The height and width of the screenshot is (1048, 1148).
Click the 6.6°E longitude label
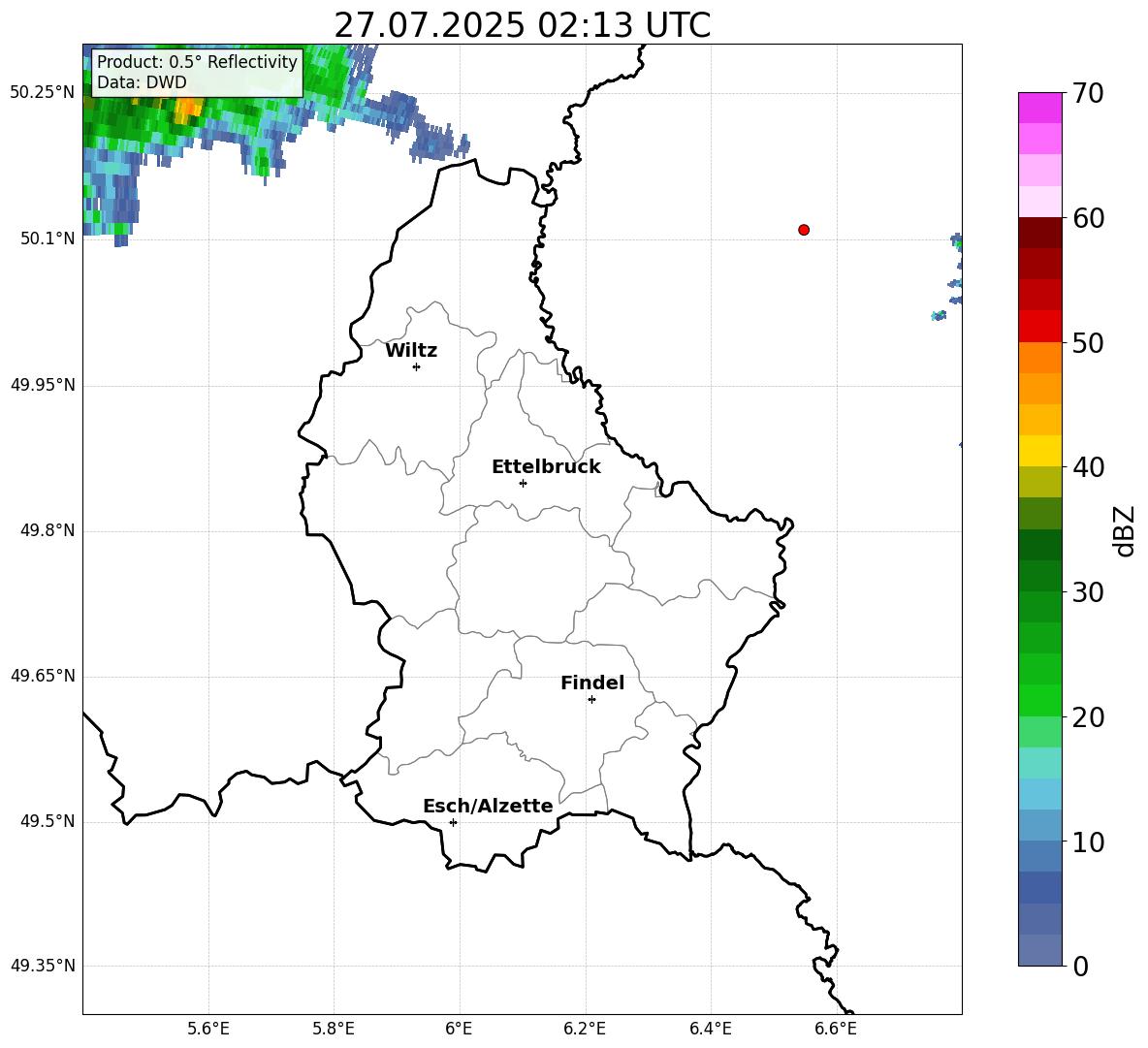point(836,1029)
